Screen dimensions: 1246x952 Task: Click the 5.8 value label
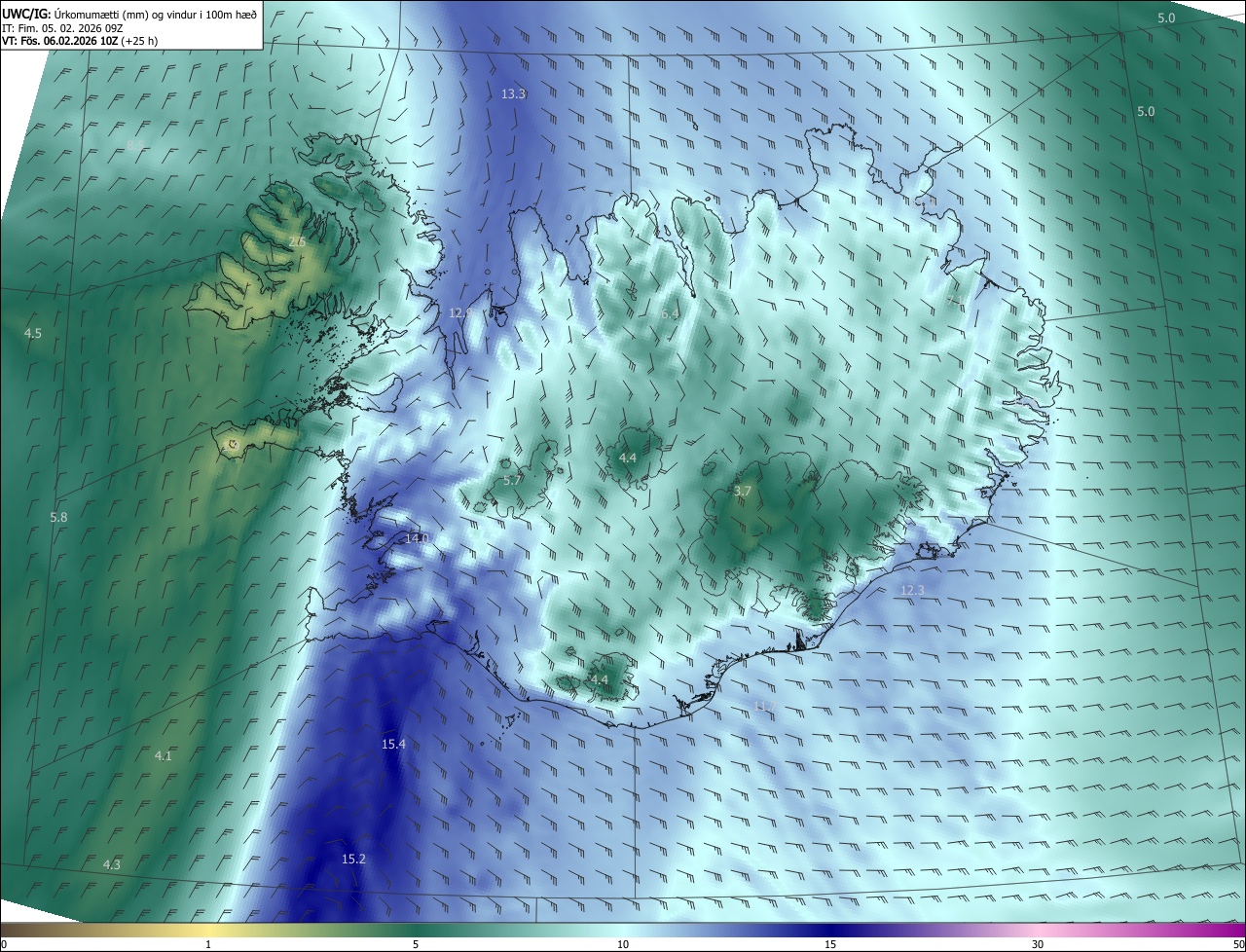pos(58,518)
